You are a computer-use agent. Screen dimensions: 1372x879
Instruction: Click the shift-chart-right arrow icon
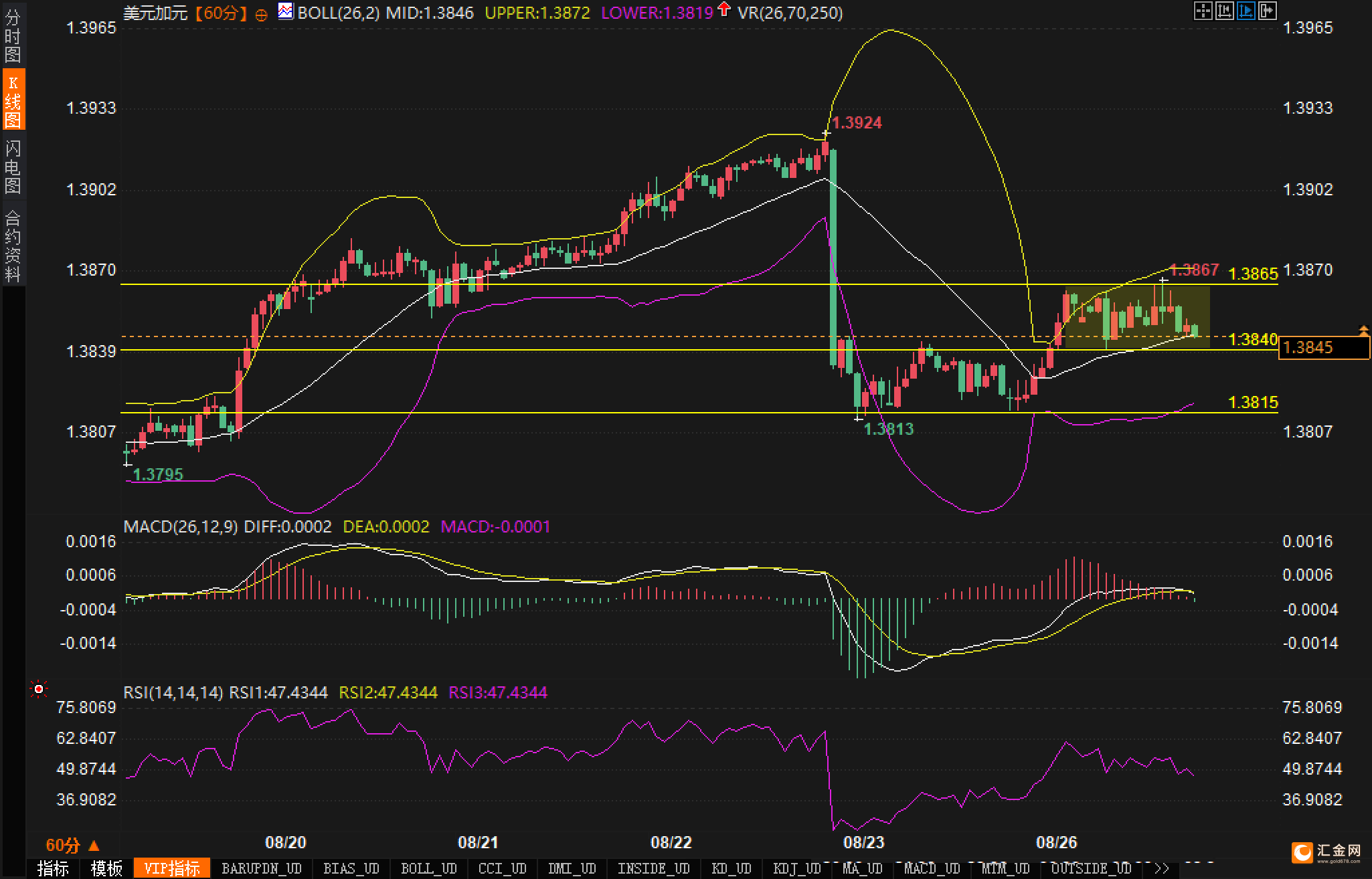[x=1267, y=11]
